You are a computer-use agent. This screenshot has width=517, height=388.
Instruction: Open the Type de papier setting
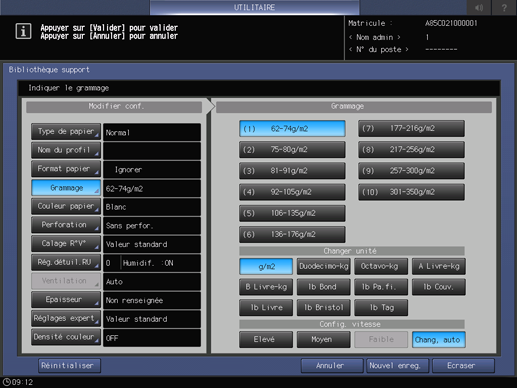66,132
